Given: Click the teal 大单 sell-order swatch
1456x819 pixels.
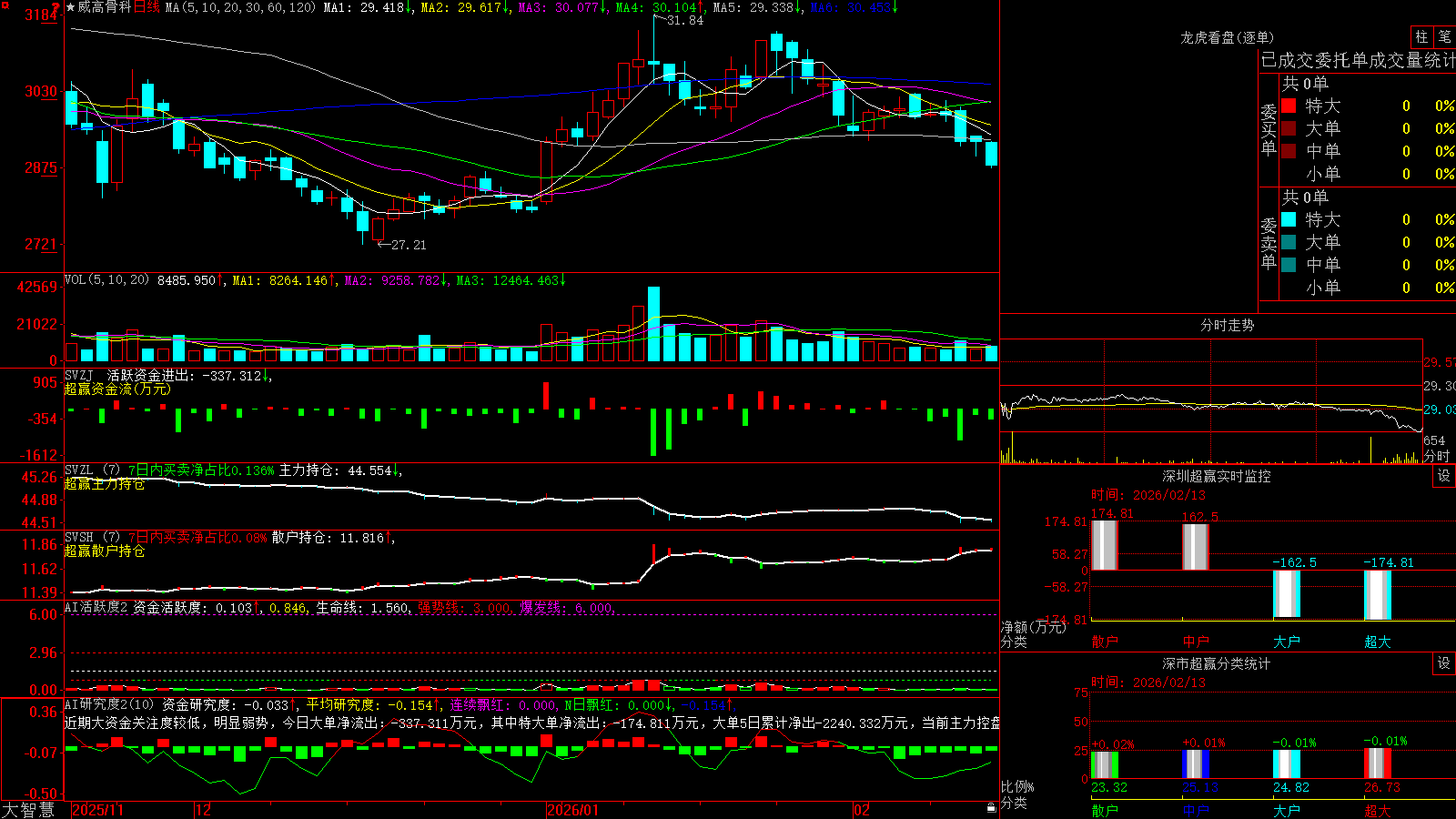Looking at the screenshot, I should click(x=1289, y=242).
